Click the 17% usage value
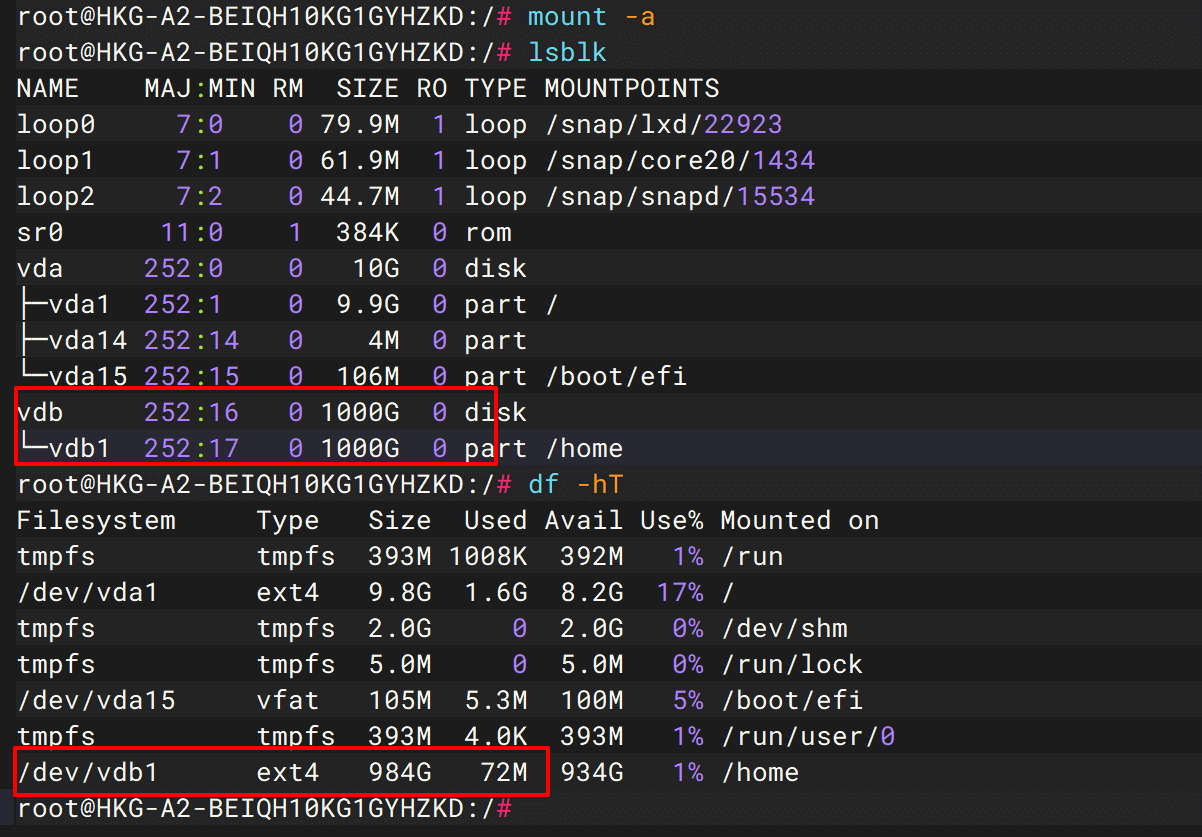 tap(680, 593)
